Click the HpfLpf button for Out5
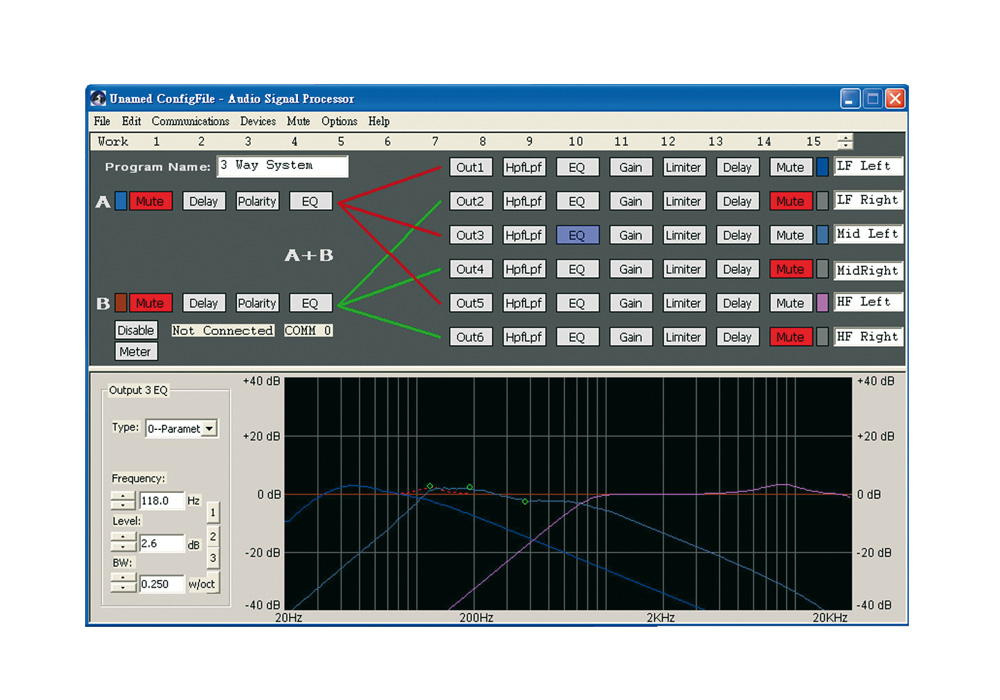Viewport: 1000px width, 700px height. 524,303
